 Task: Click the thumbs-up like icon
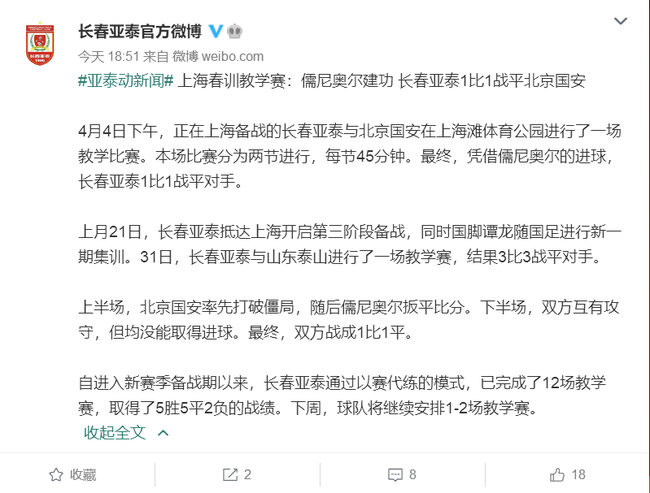tap(557, 474)
